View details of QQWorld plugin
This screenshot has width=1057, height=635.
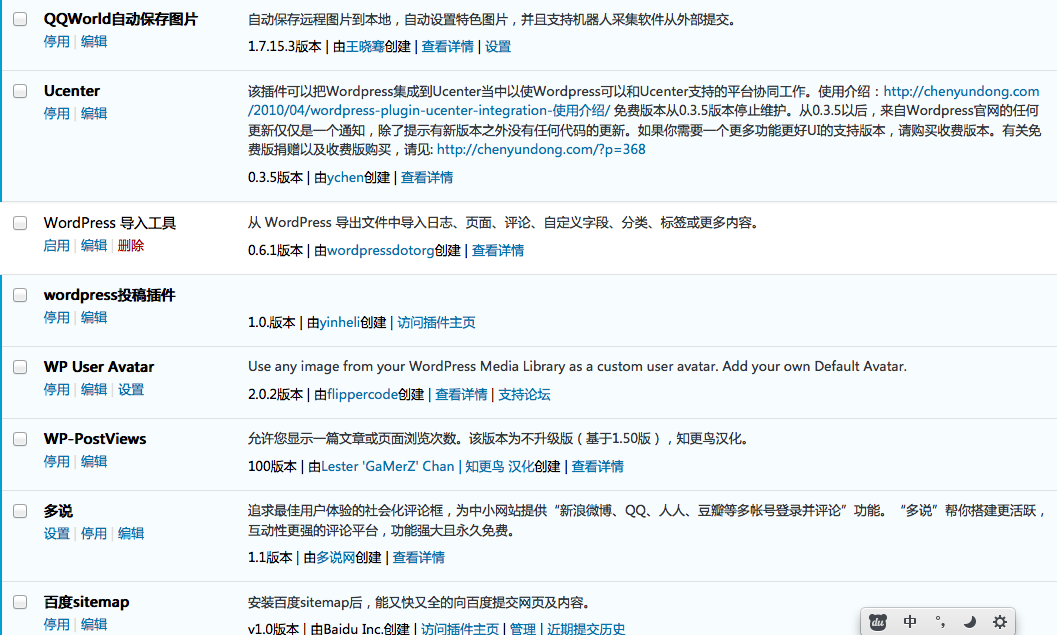click(448, 47)
